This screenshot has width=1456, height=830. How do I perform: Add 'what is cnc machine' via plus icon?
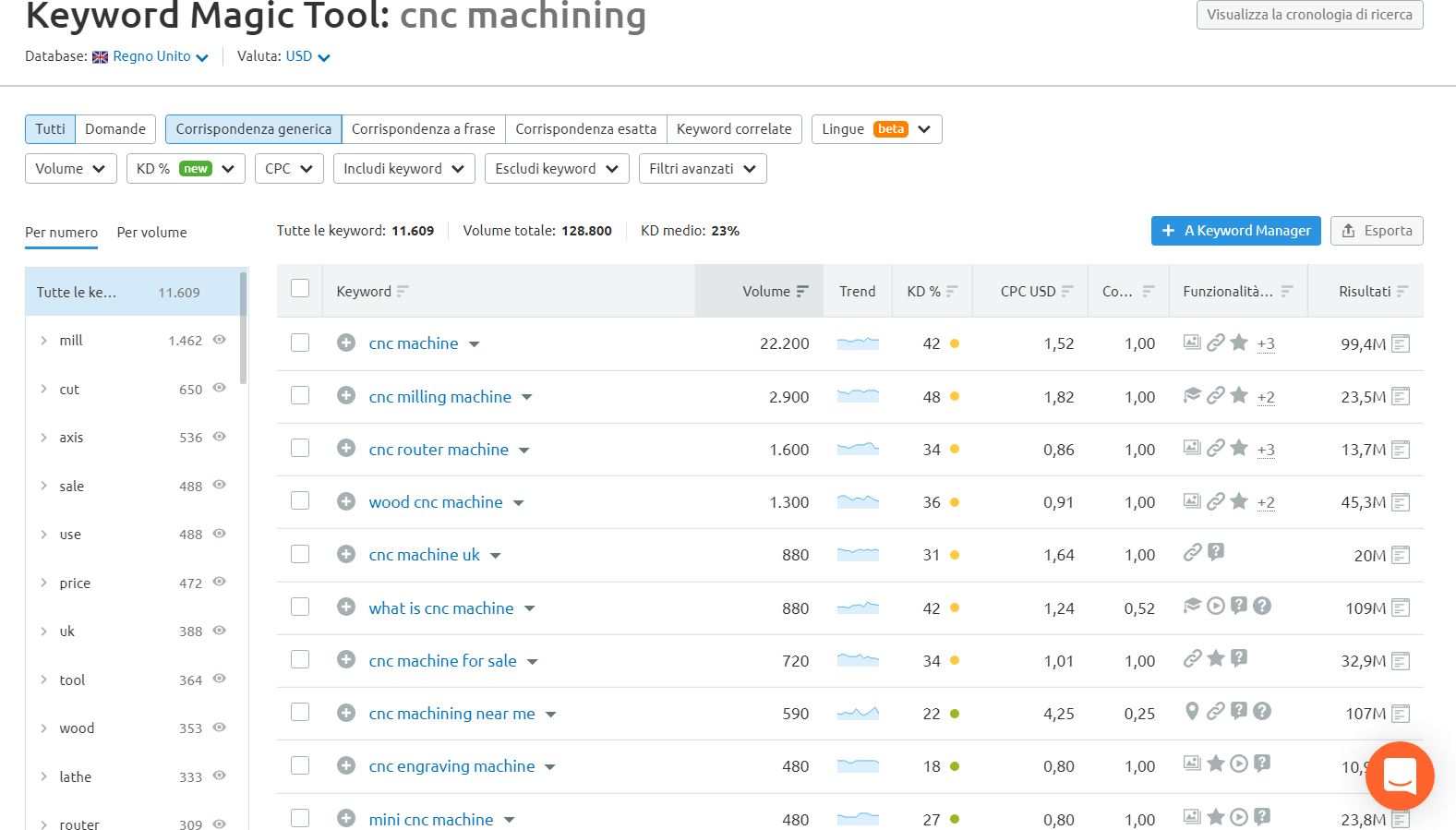[x=346, y=607]
